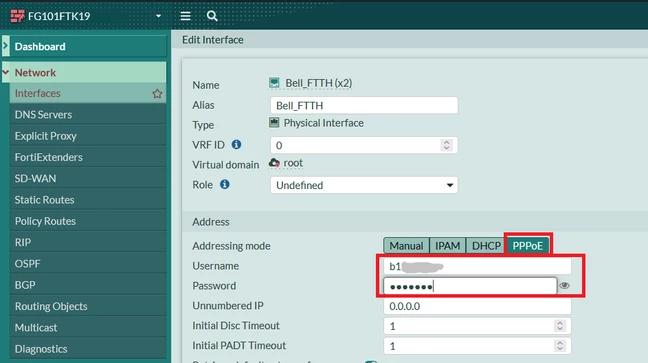Select Manual addressing mode

406,246
